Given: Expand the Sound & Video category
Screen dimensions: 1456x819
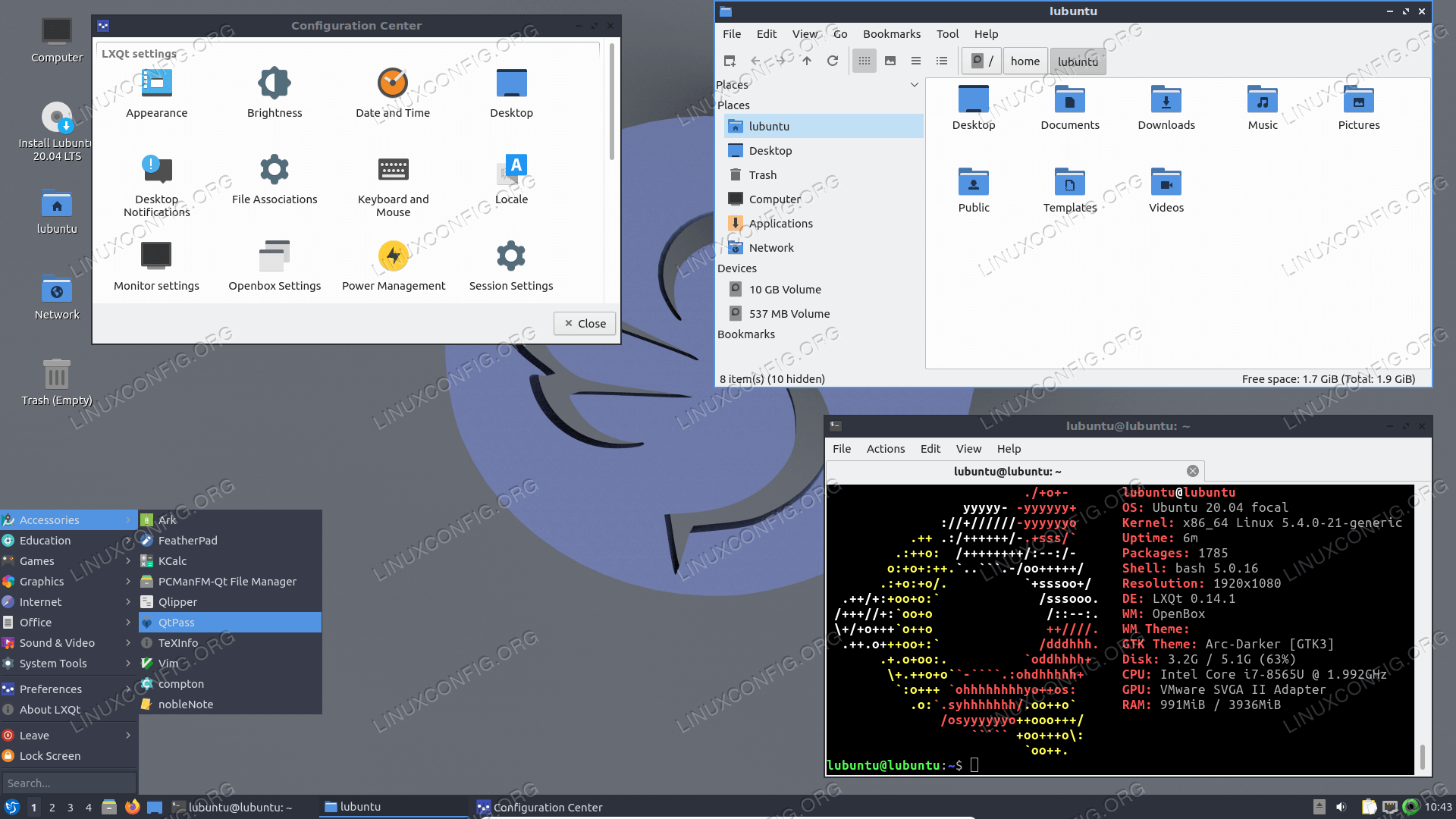Looking at the screenshot, I should click(68, 643).
